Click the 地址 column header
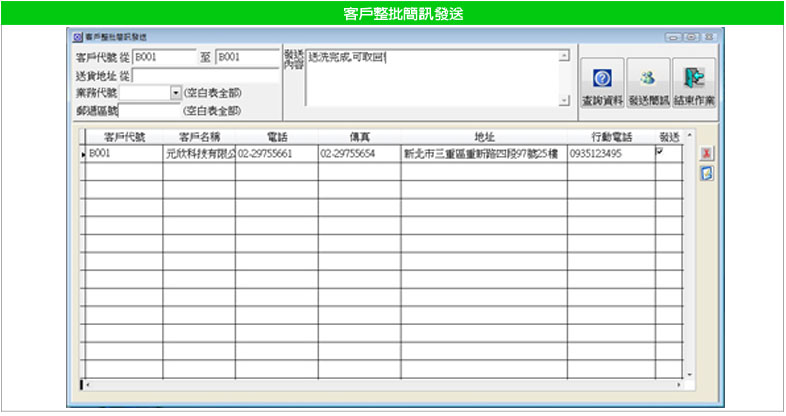This screenshot has height=416, width=786. tap(483, 137)
